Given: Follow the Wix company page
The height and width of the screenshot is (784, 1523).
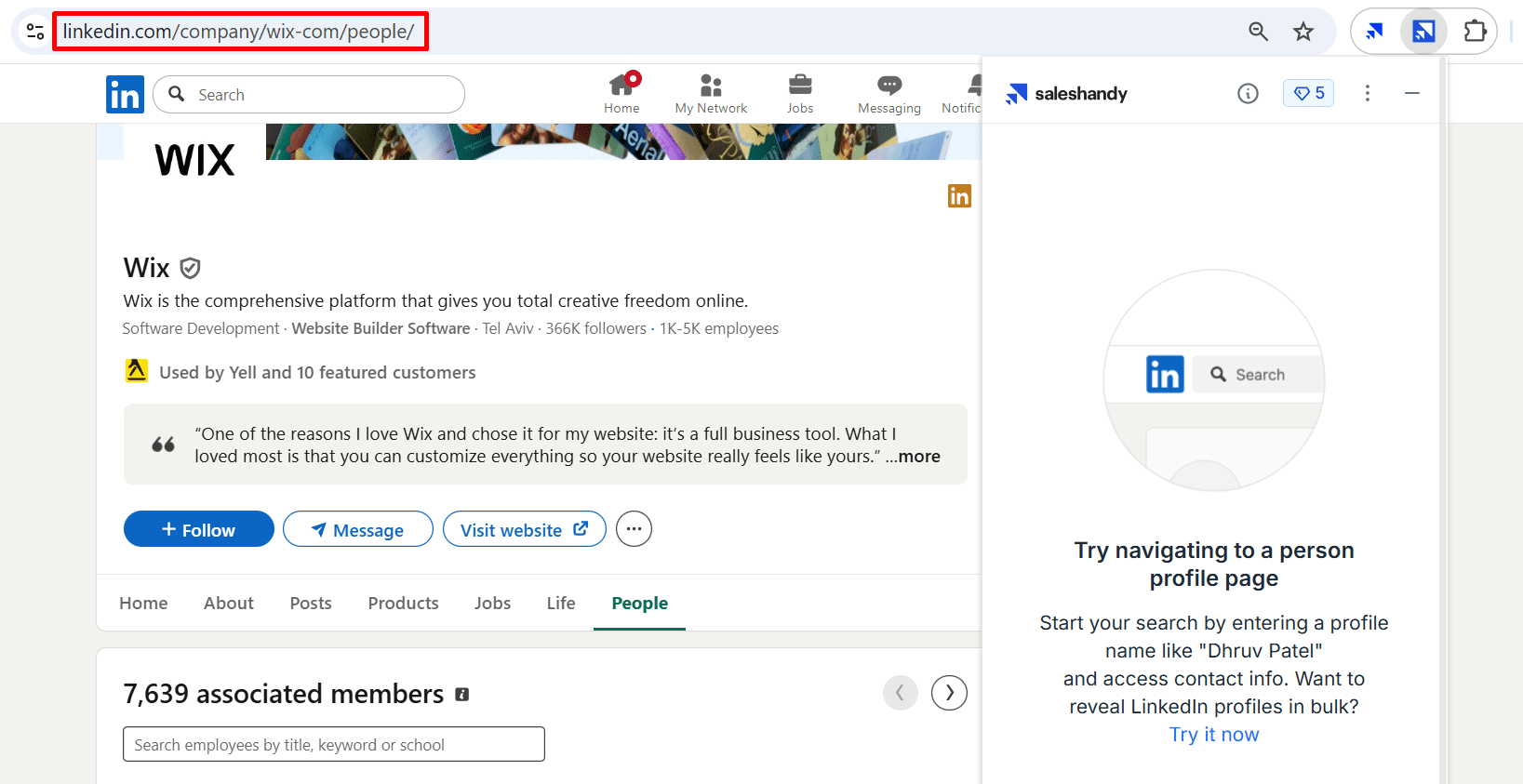Looking at the screenshot, I should (198, 529).
